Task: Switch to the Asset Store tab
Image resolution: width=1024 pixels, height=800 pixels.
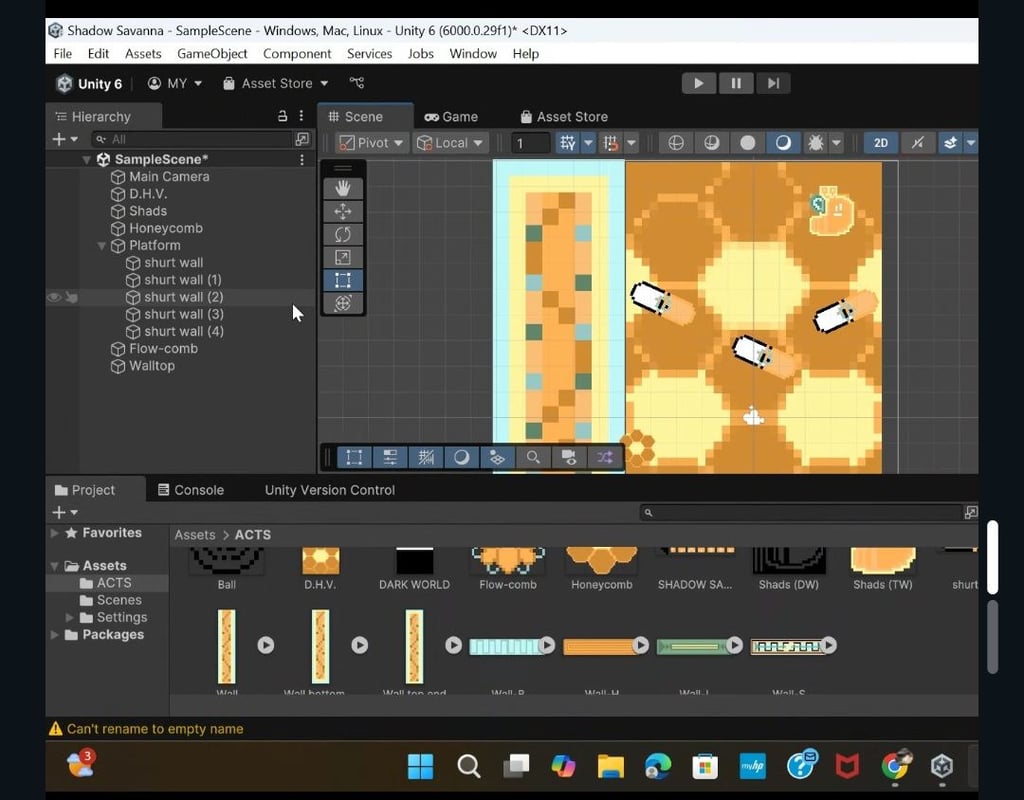Action: [x=564, y=117]
